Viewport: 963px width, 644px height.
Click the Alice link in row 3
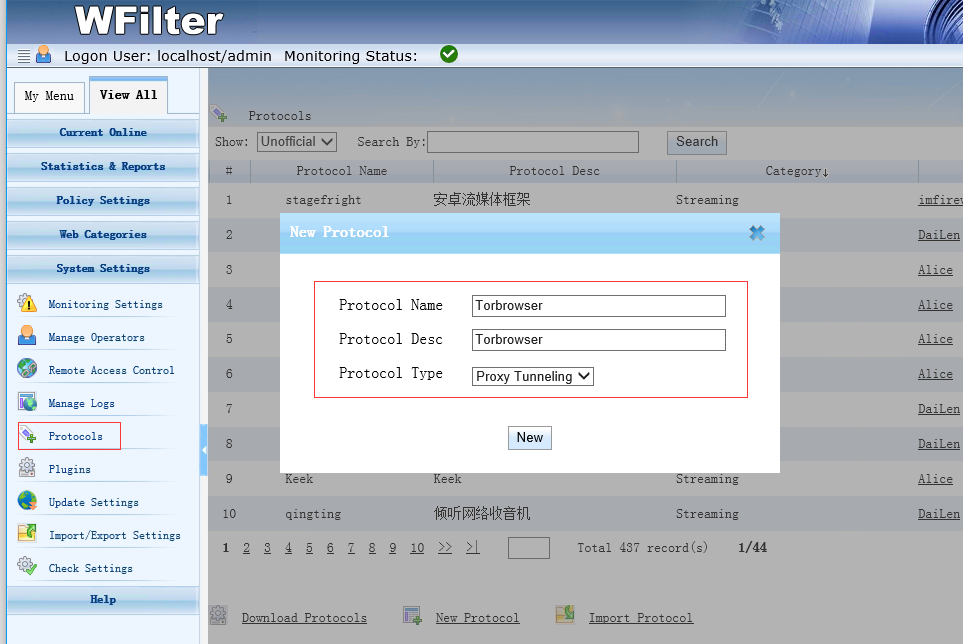point(935,270)
